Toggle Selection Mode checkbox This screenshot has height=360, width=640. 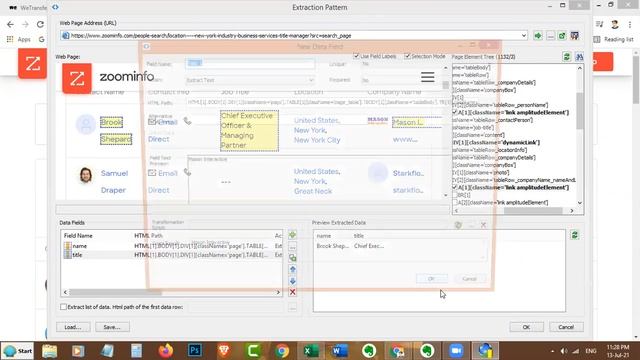(x=407, y=56)
